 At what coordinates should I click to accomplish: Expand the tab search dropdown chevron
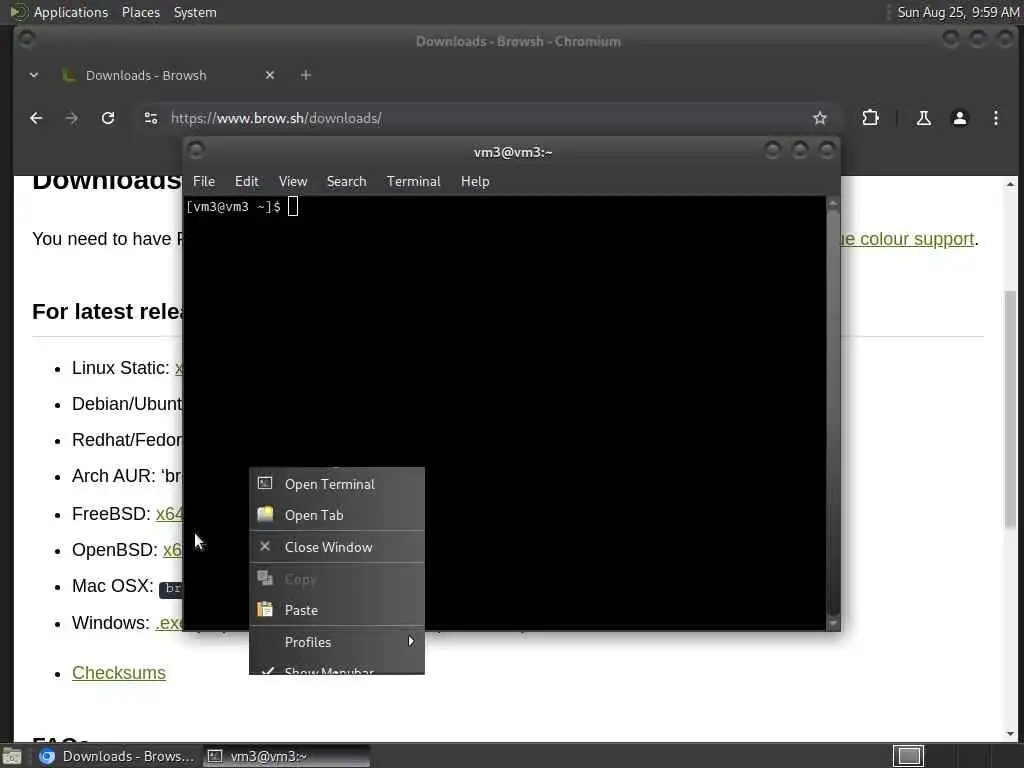click(34, 75)
